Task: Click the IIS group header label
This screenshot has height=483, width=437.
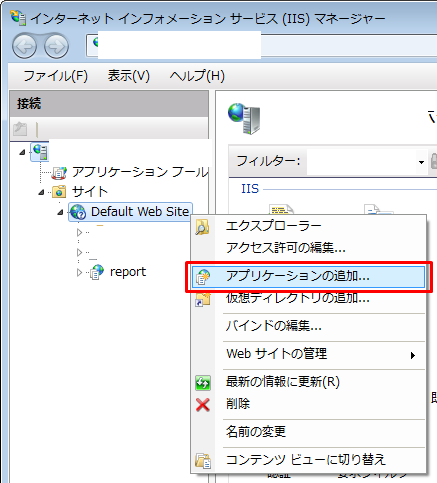Action: point(250,189)
